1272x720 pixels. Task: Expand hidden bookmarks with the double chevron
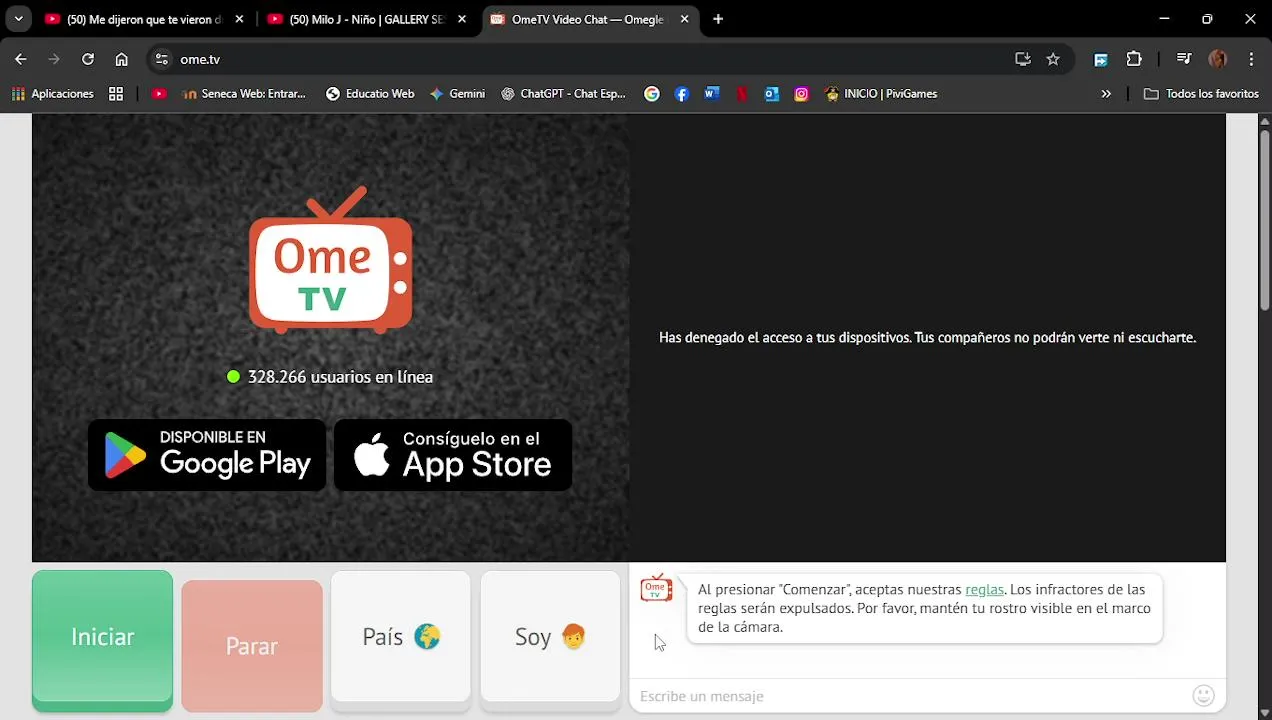click(1106, 94)
